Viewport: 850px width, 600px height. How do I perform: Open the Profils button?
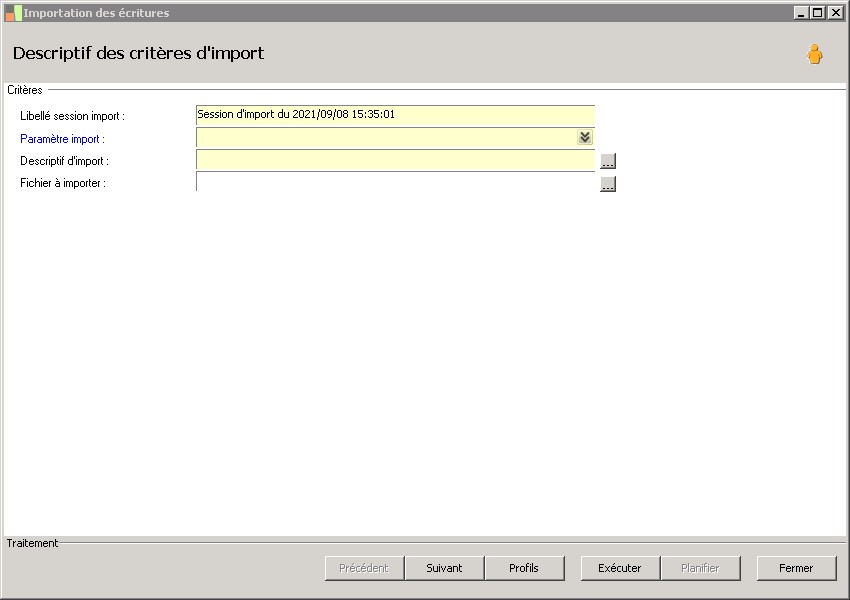click(524, 568)
